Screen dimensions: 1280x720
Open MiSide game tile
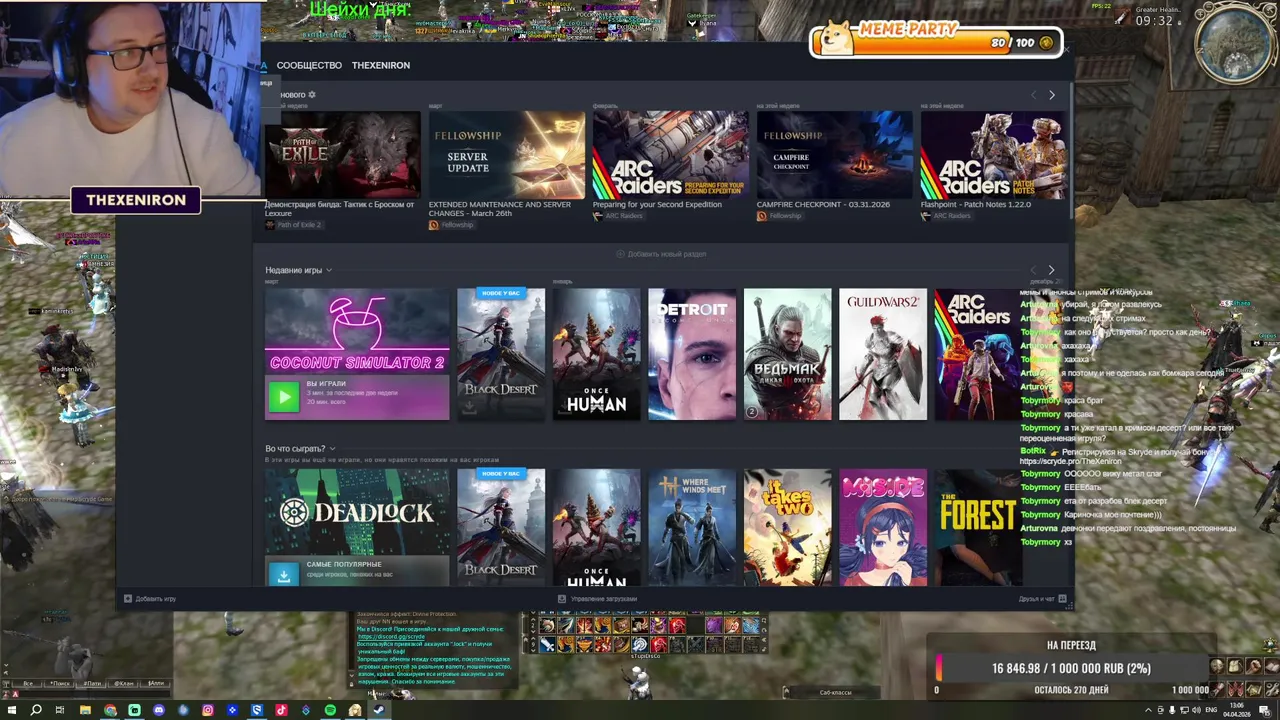click(x=883, y=527)
